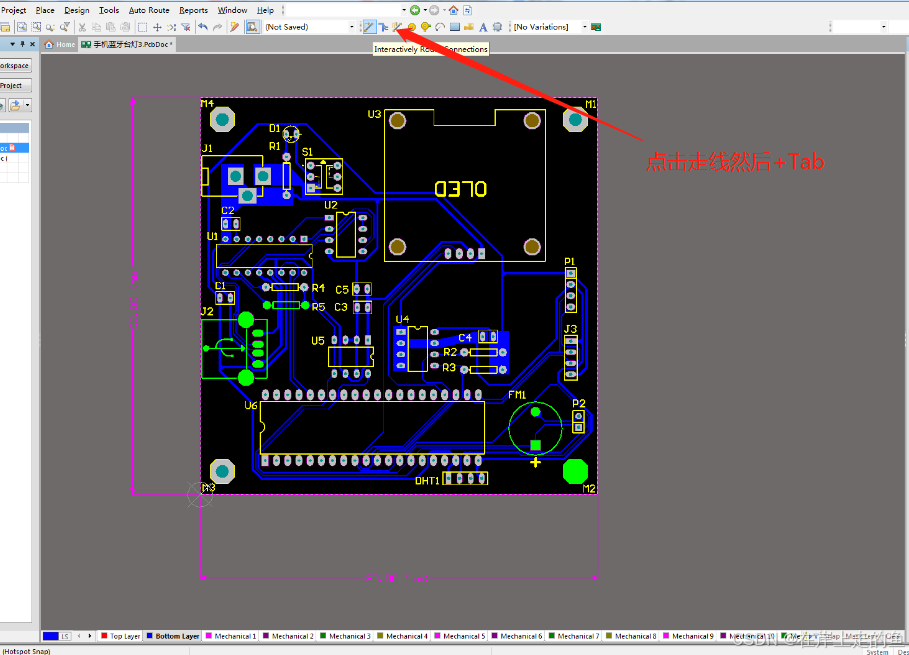909x655 pixels.
Task: Open the Project menu
Action: pos(14,10)
